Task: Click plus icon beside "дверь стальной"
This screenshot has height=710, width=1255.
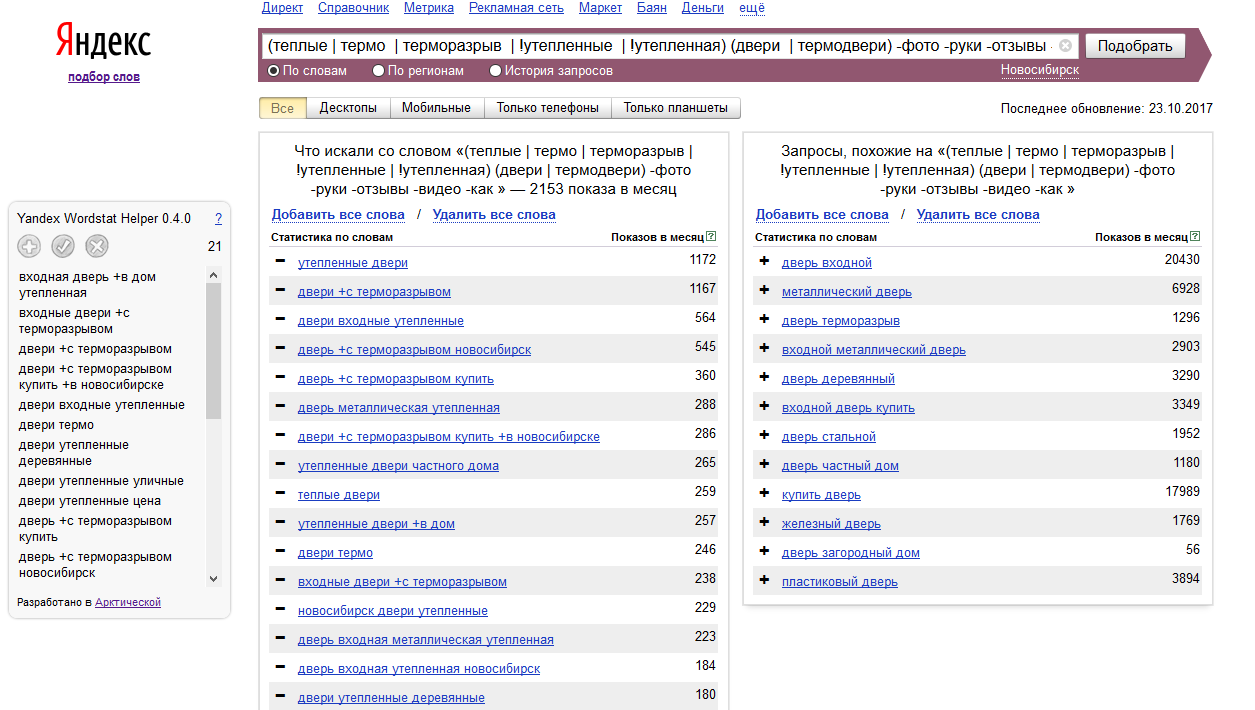Action: tap(765, 436)
